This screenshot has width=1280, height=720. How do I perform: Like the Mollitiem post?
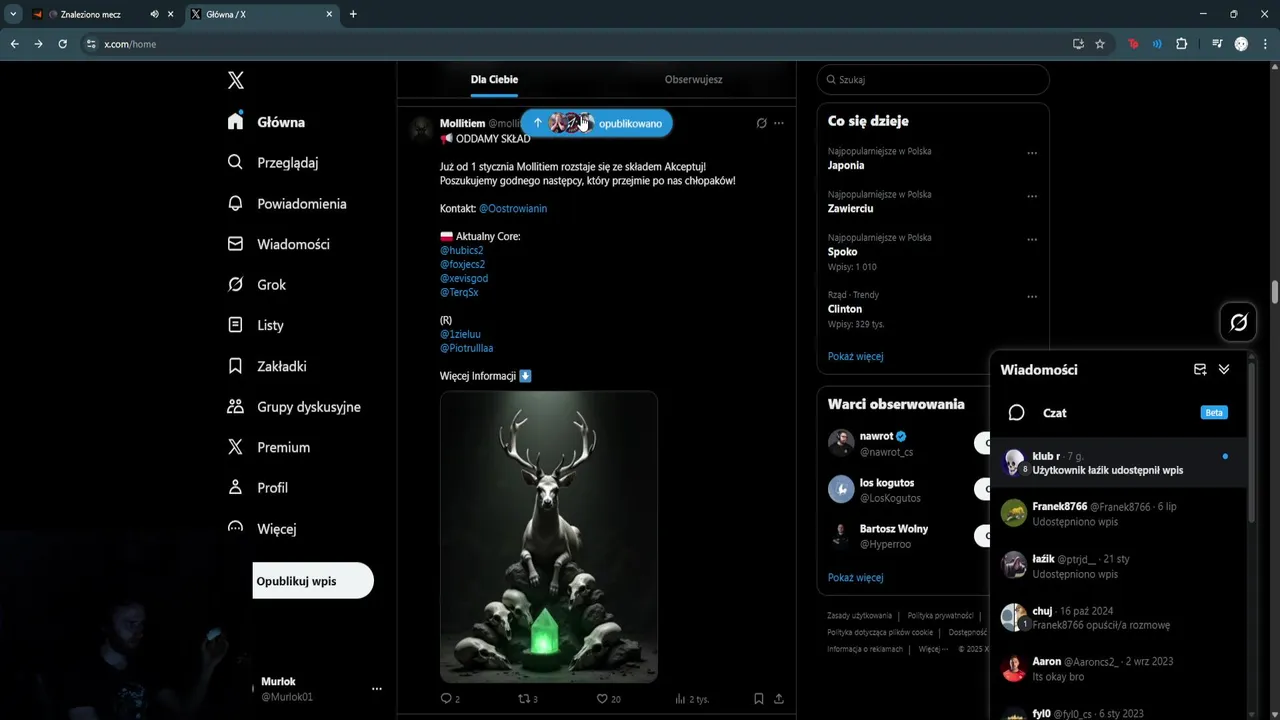click(x=602, y=699)
